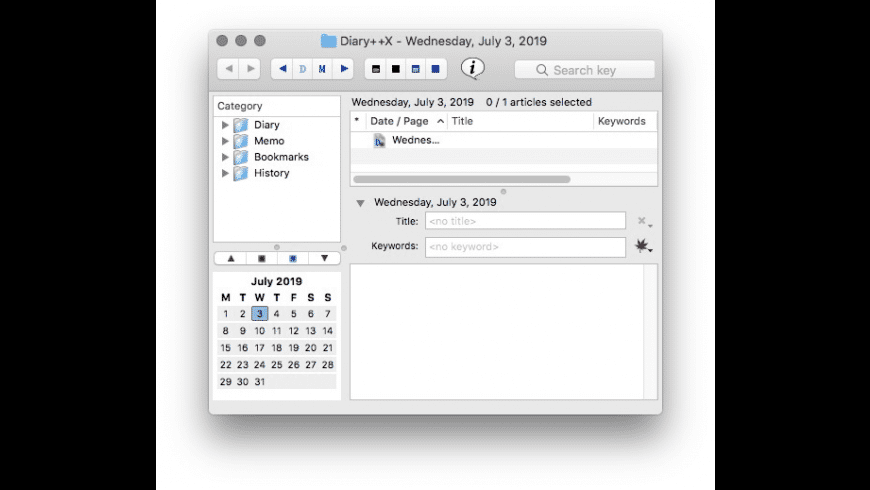Click inside the article body text area
870x490 pixels.
click(x=497, y=331)
